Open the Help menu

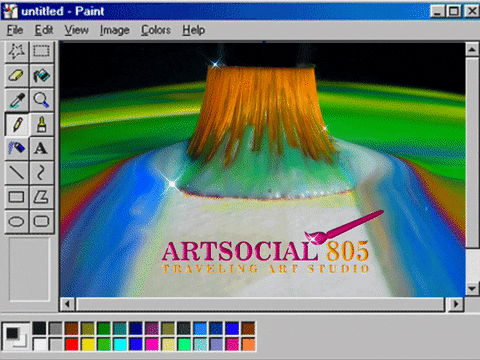(193, 30)
